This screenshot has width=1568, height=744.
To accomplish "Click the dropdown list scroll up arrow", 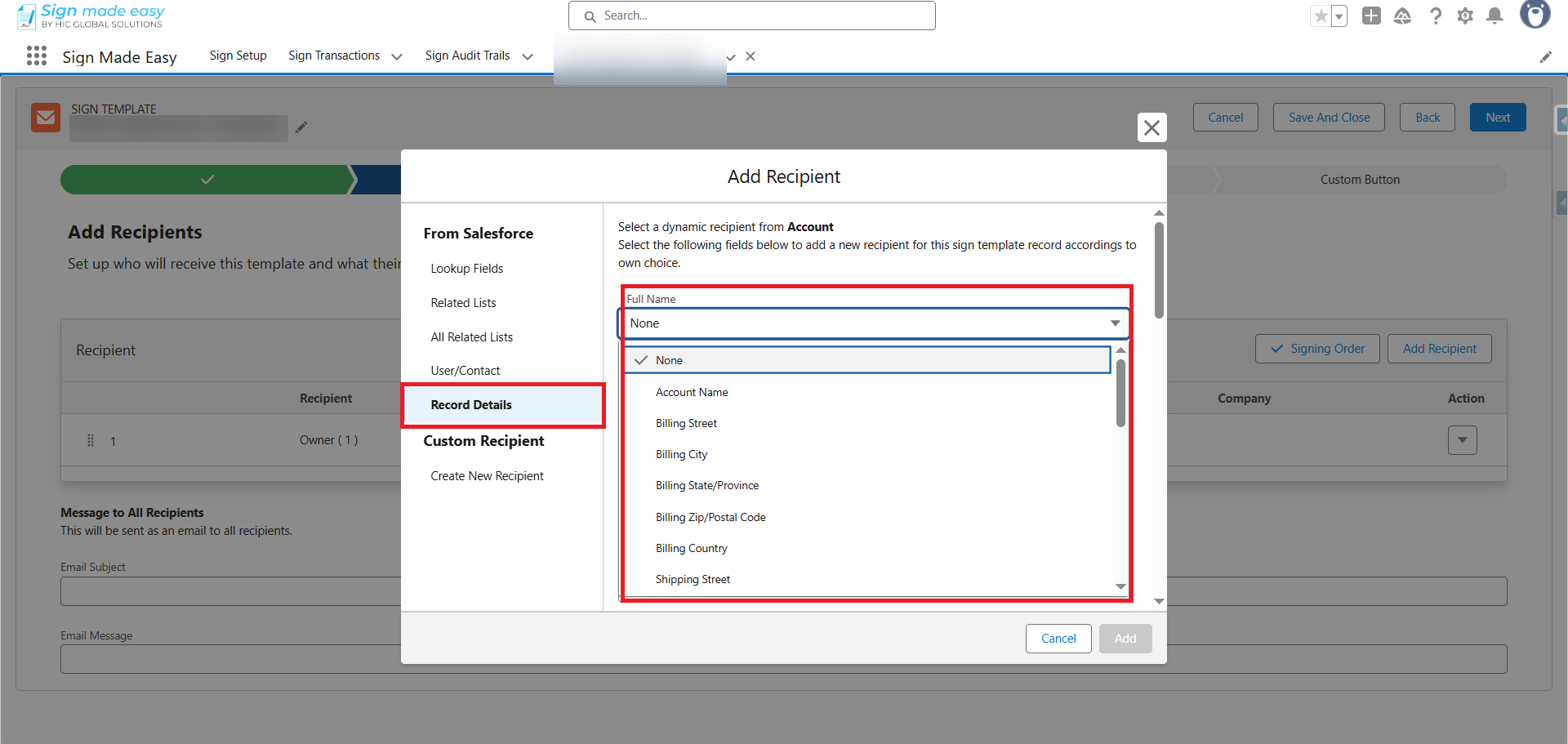I will (1120, 350).
